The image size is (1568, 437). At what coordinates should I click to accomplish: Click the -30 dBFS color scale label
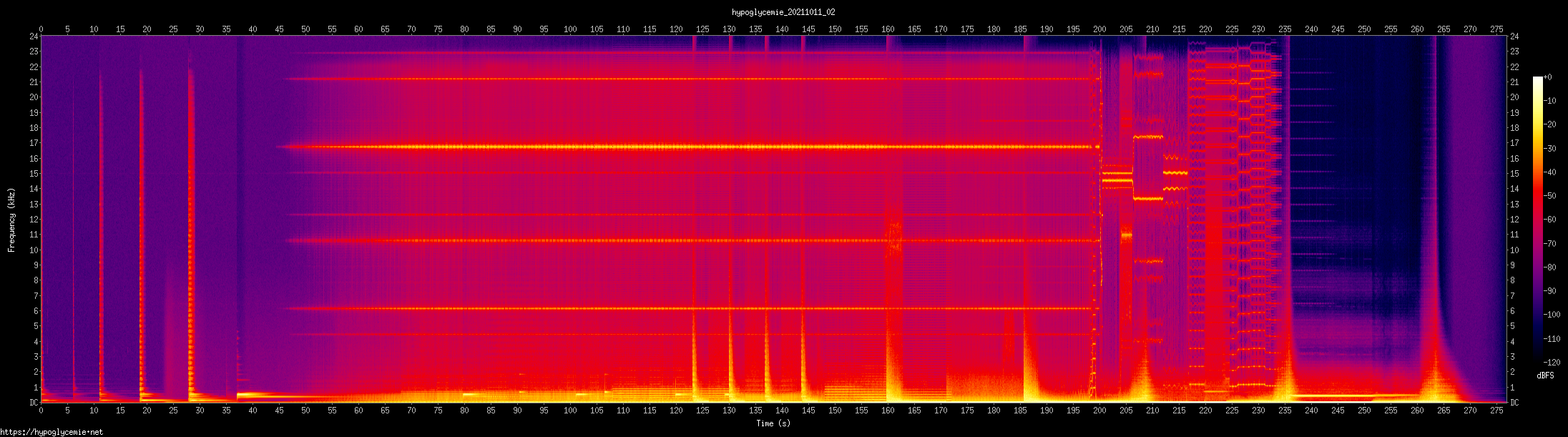click(1549, 149)
